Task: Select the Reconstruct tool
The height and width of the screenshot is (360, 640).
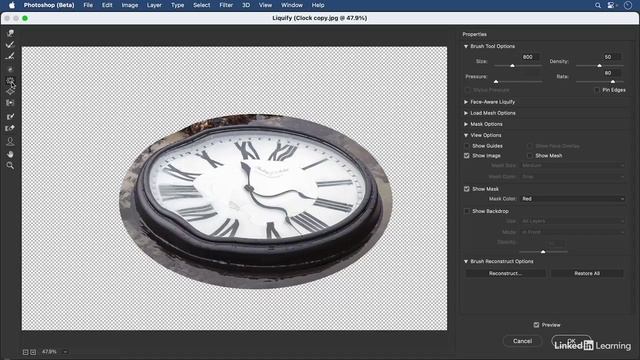Action: (x=10, y=44)
